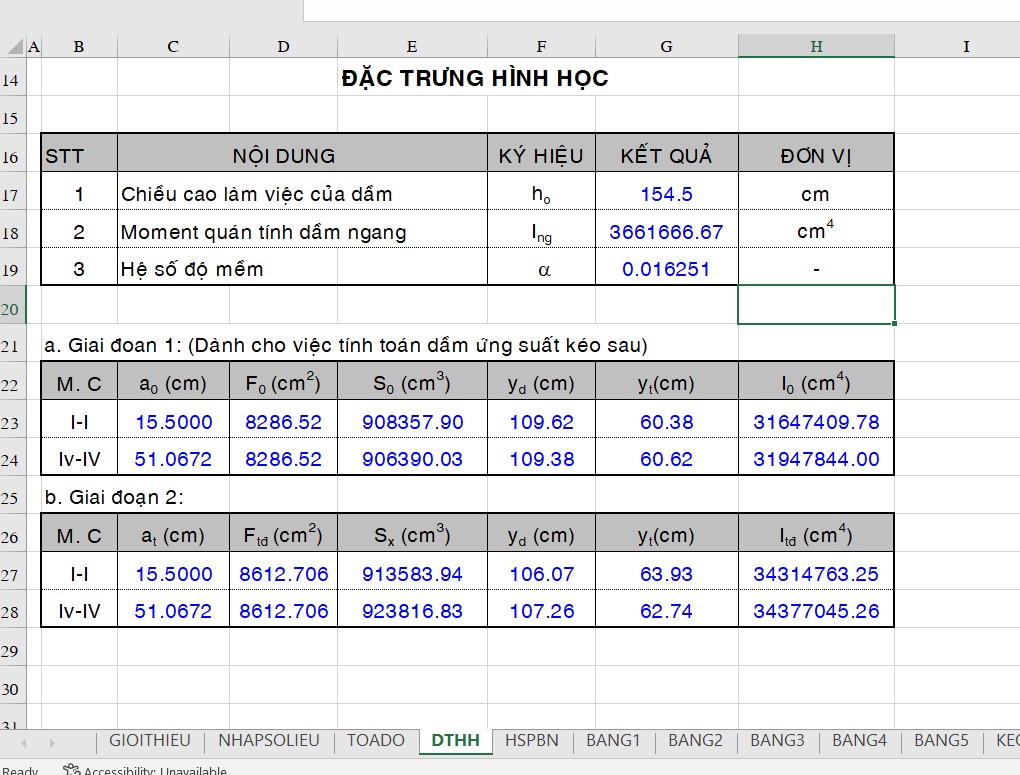
Task: Select the DTHH sheet tab
Action: [x=455, y=741]
